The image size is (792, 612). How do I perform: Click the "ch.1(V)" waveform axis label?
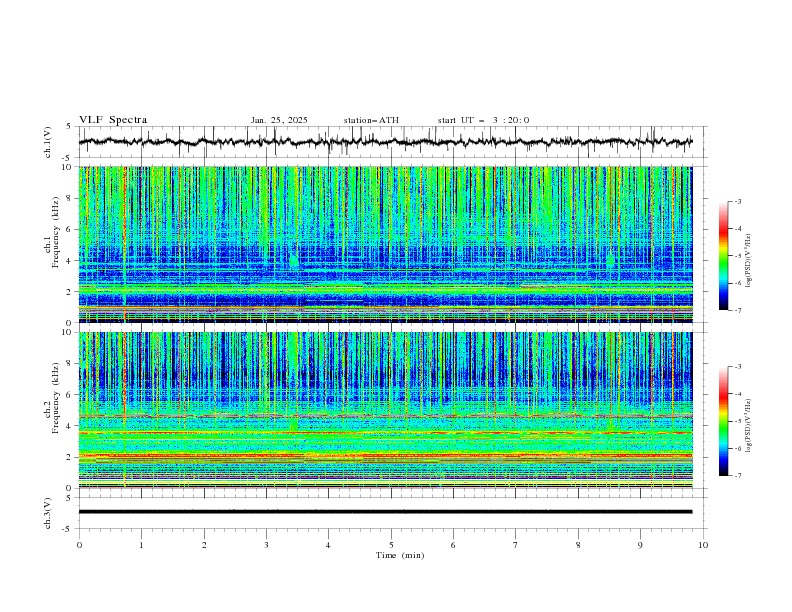48,142
